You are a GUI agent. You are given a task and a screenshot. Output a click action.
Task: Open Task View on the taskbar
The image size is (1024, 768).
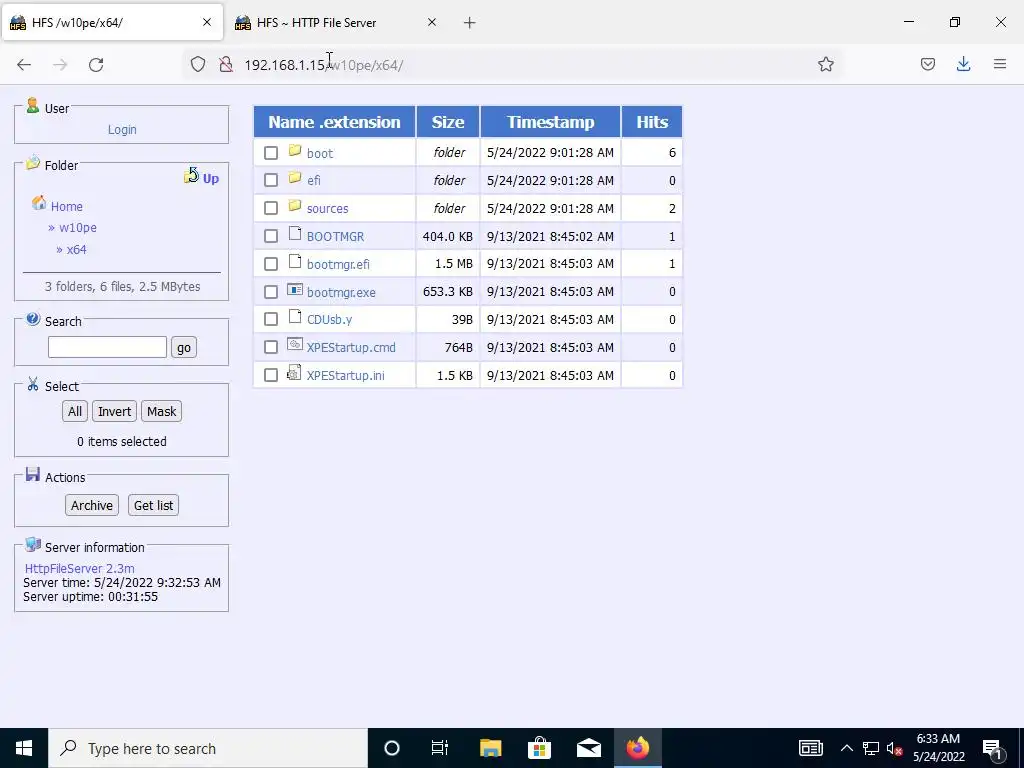click(x=440, y=748)
